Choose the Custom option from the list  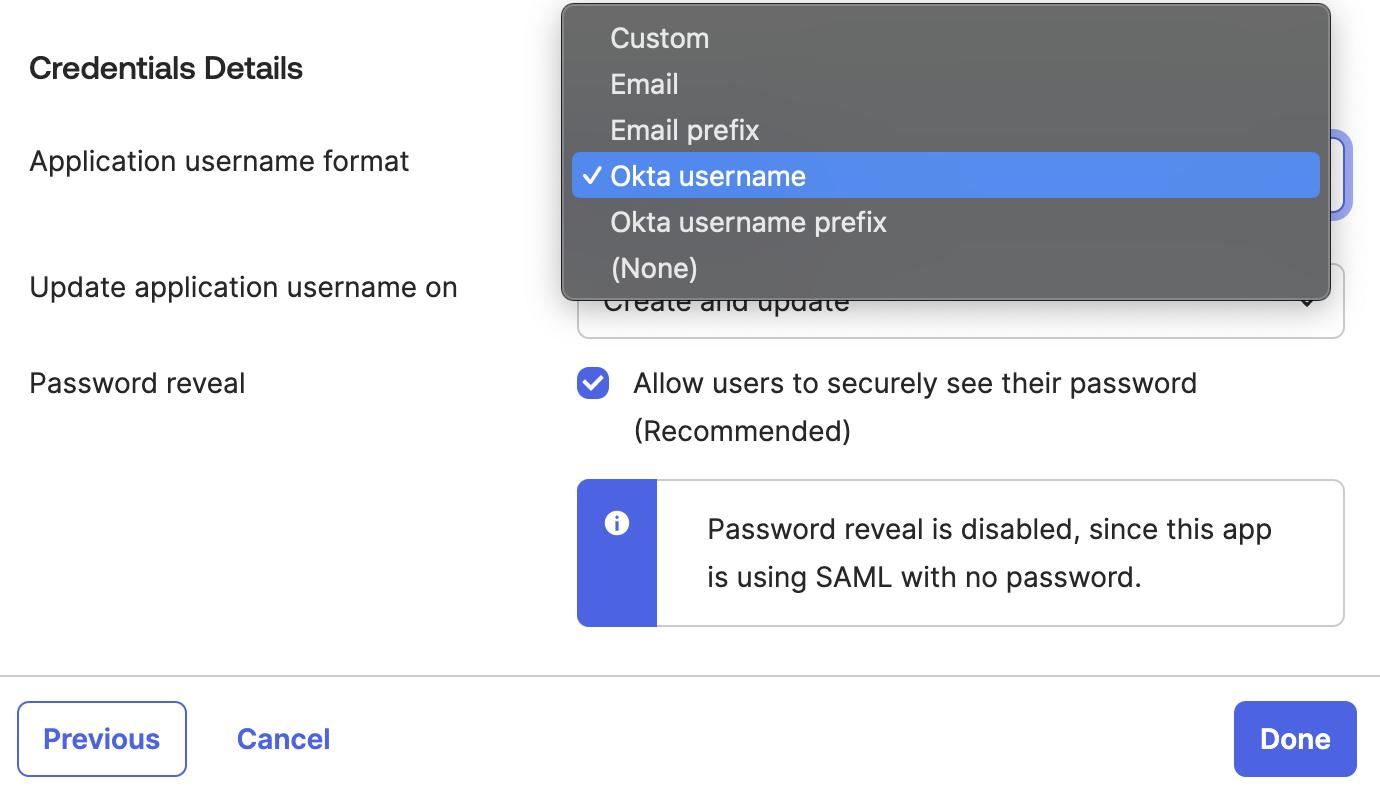pos(660,38)
